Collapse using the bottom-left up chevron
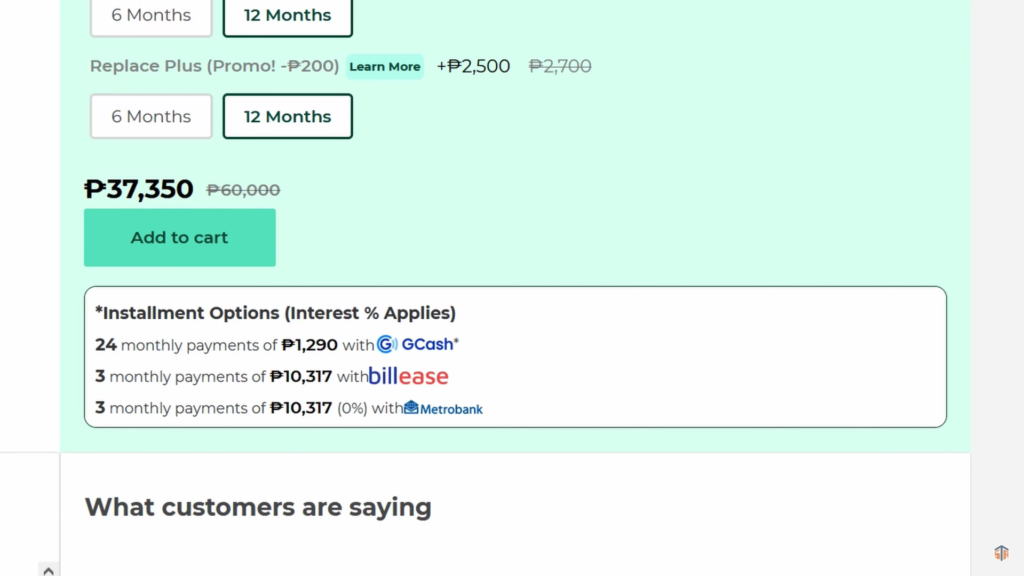Screen dimensions: 1024x576 pyautogui.click(x=48, y=570)
